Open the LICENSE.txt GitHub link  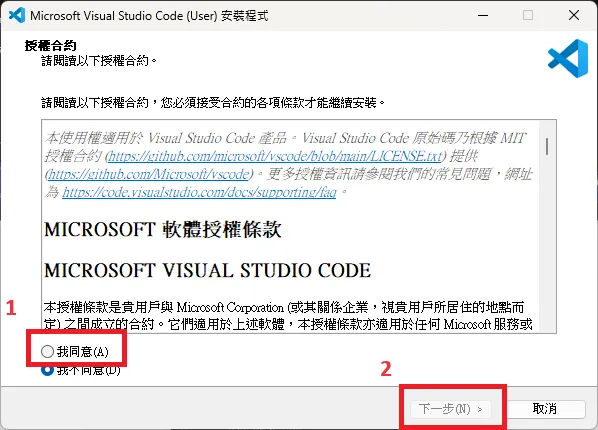point(275,156)
